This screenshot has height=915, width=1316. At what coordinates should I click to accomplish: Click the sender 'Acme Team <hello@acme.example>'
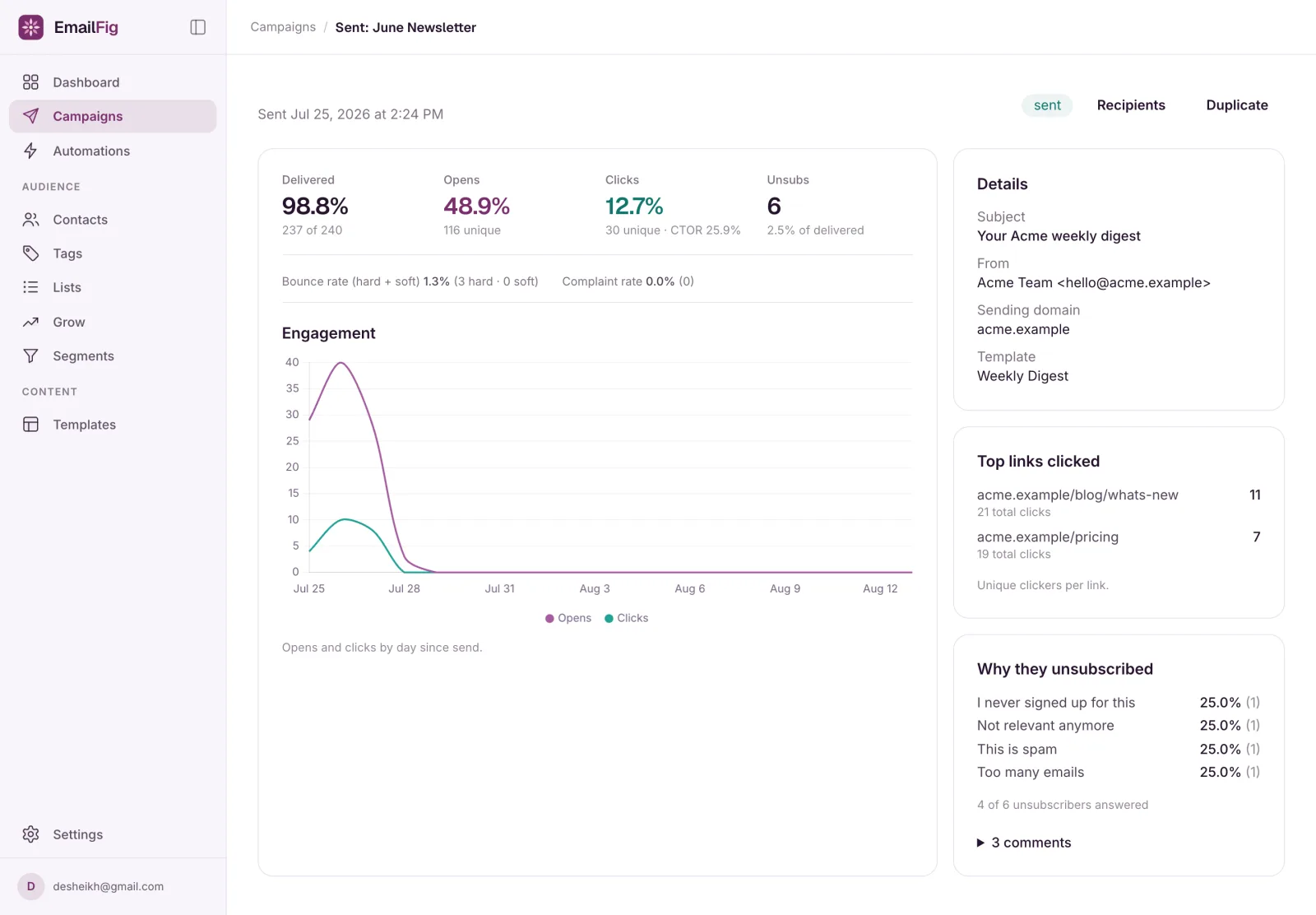(x=1094, y=283)
